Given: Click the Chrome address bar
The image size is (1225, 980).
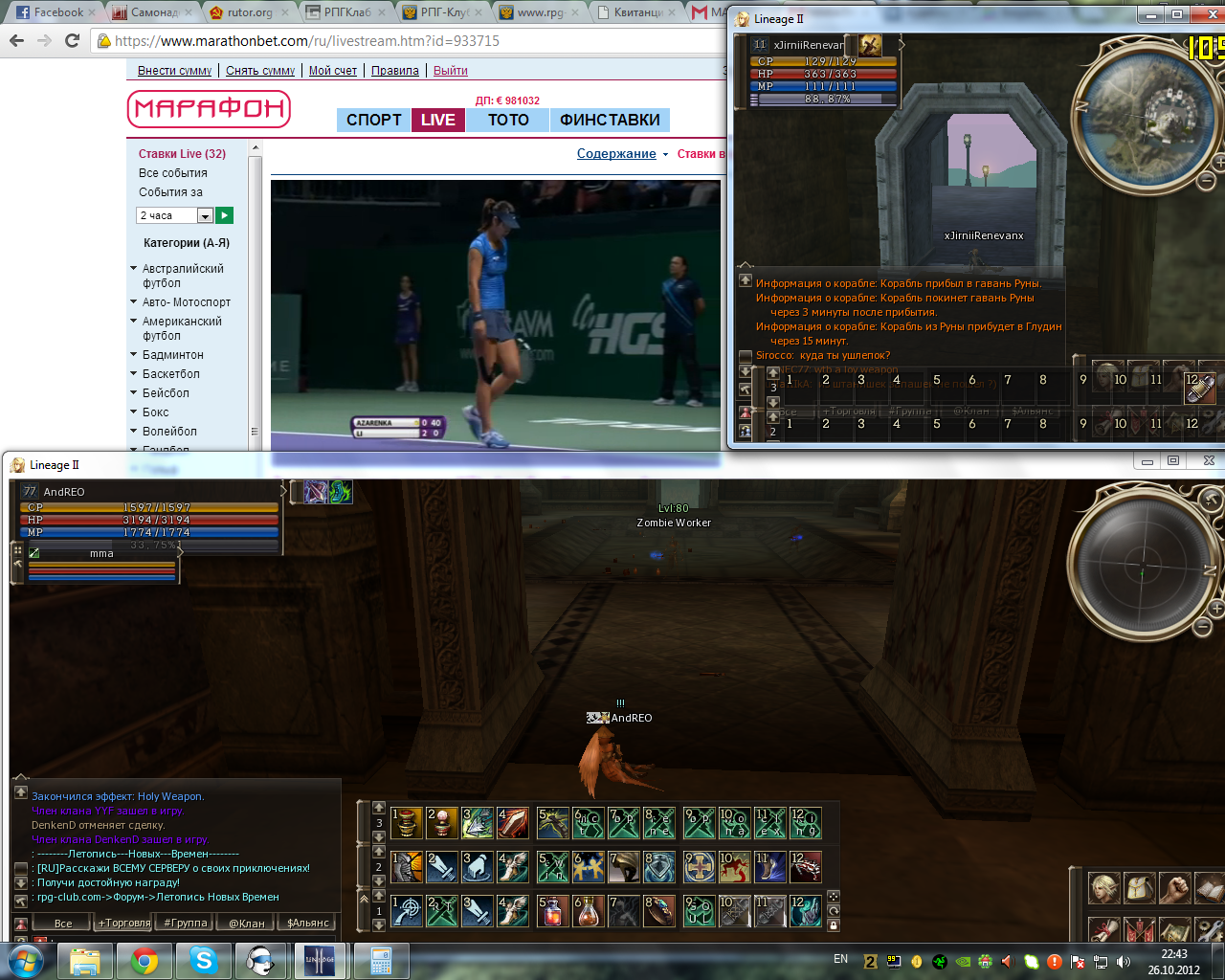Looking at the screenshot, I should (x=412, y=41).
